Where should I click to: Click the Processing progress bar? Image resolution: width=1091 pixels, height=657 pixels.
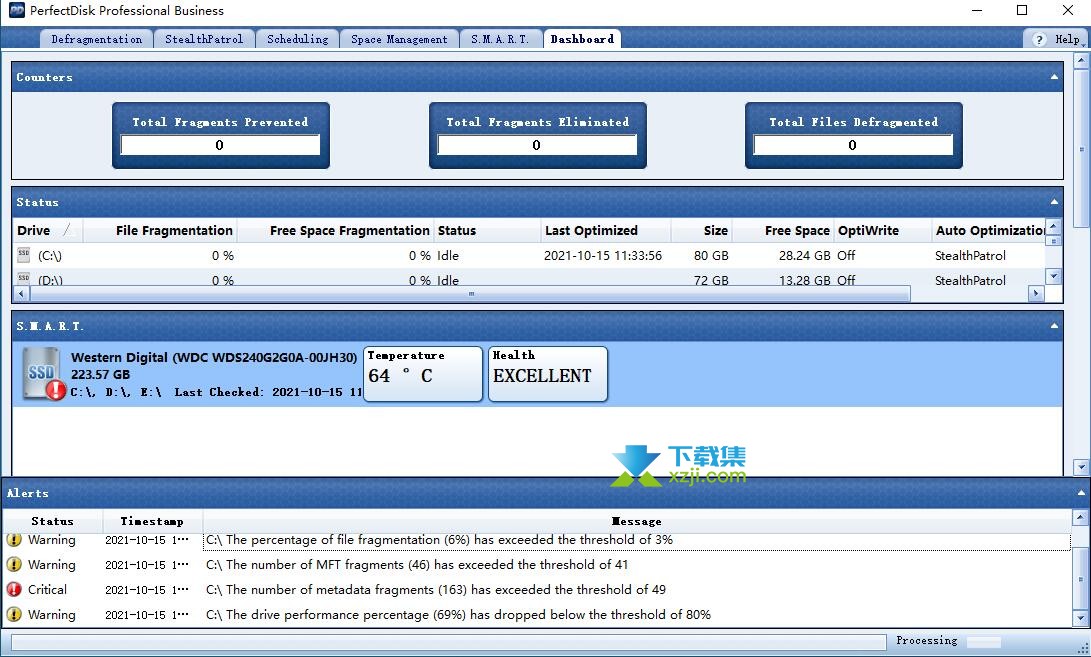[449, 642]
